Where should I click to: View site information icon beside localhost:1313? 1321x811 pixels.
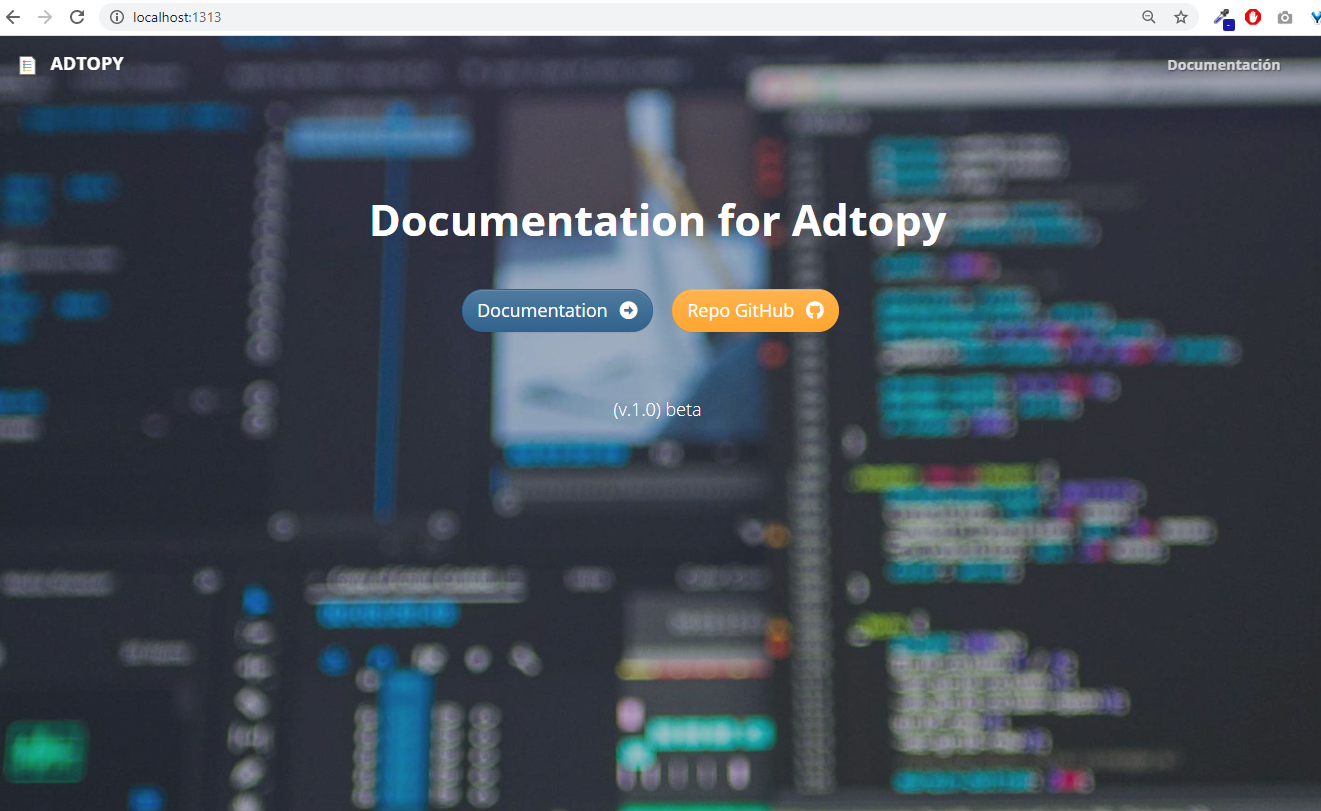coord(116,17)
